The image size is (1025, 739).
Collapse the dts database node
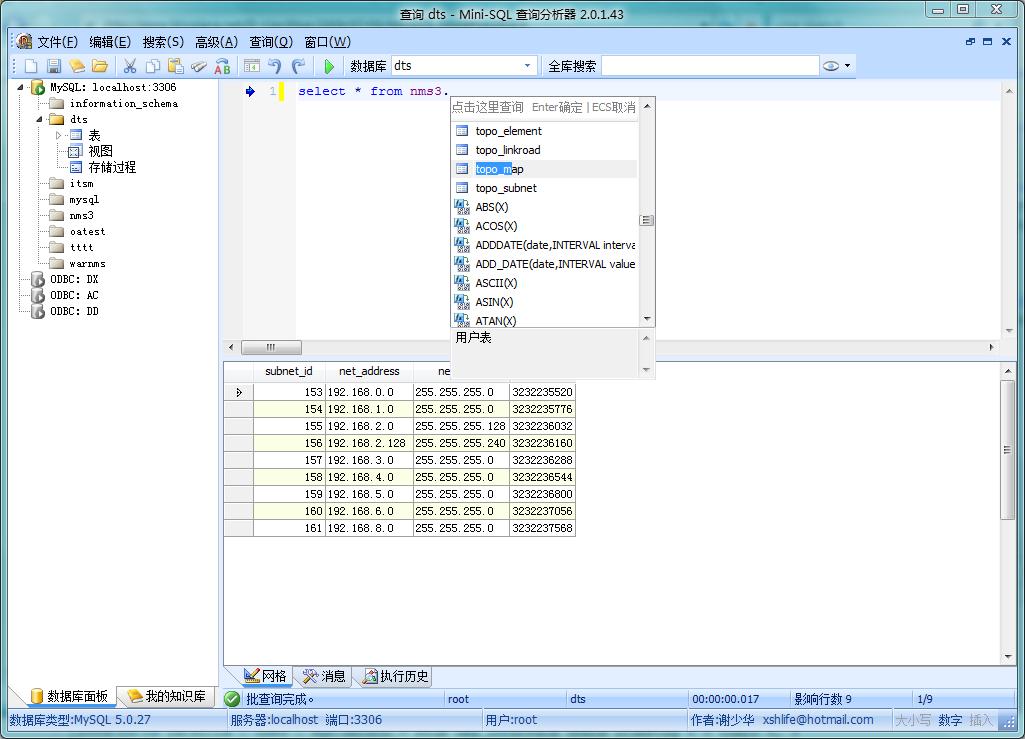(39, 119)
